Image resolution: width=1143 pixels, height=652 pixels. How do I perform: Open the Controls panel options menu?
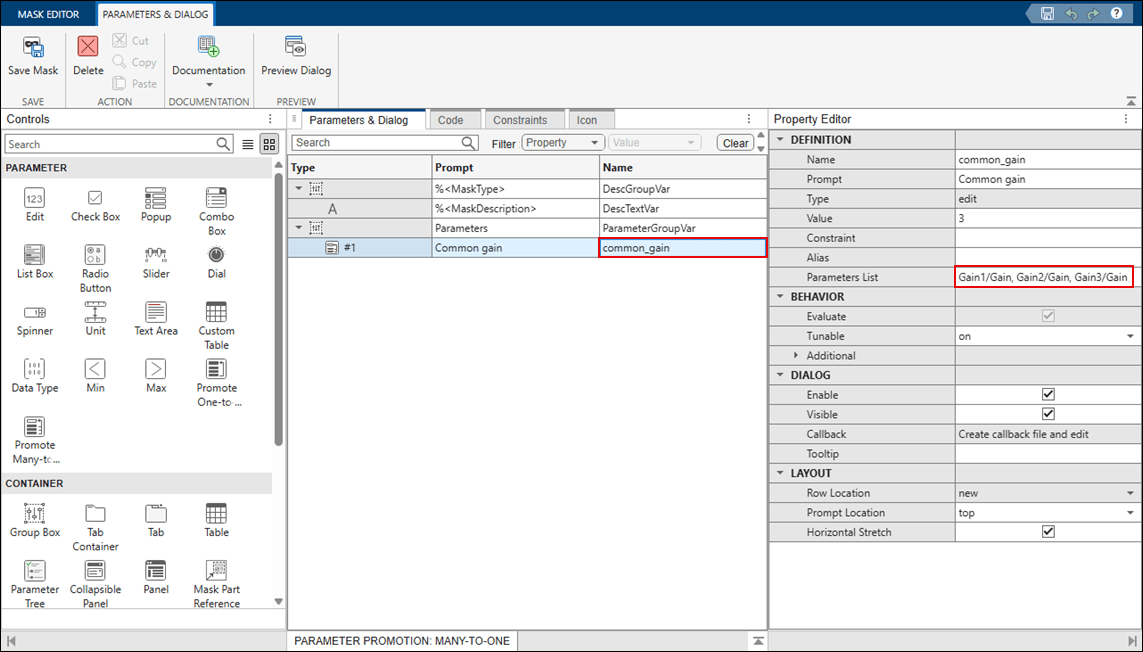click(x=270, y=119)
